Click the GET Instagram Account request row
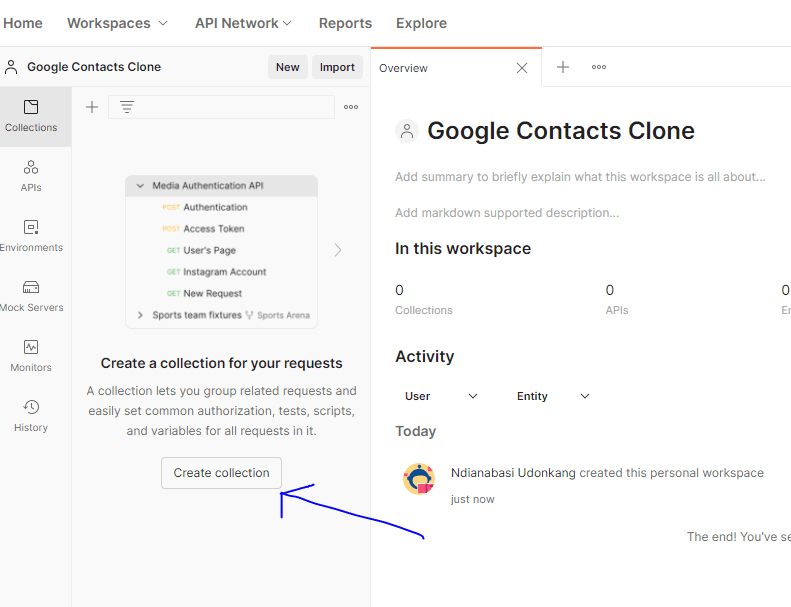 (x=221, y=272)
